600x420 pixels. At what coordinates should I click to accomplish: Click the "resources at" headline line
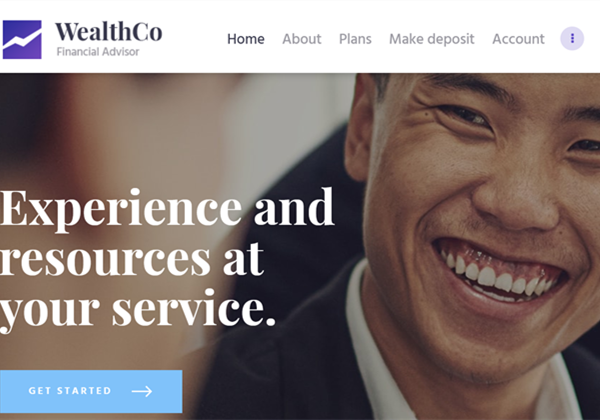click(132, 257)
